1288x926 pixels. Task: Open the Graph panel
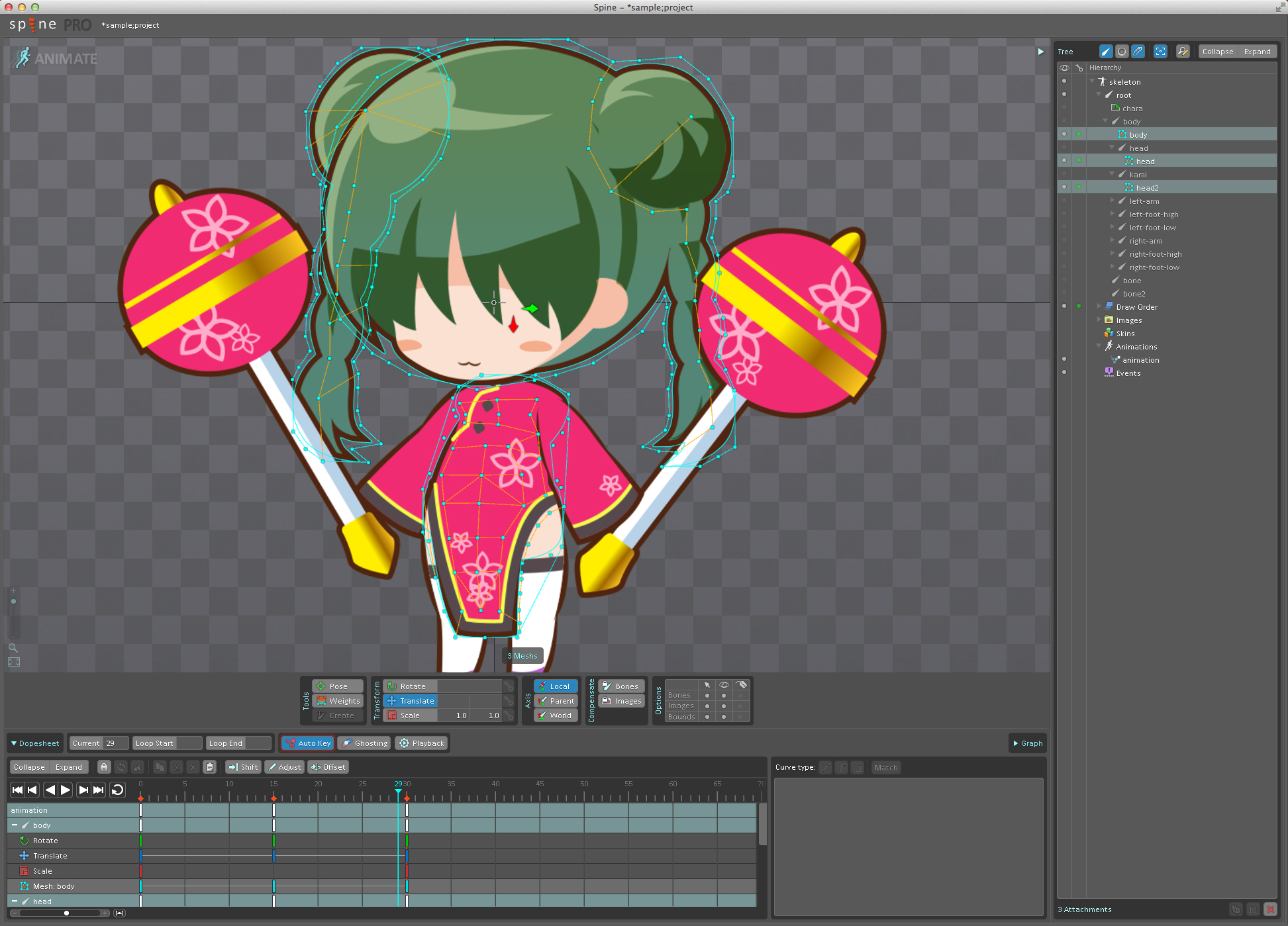tap(1028, 743)
